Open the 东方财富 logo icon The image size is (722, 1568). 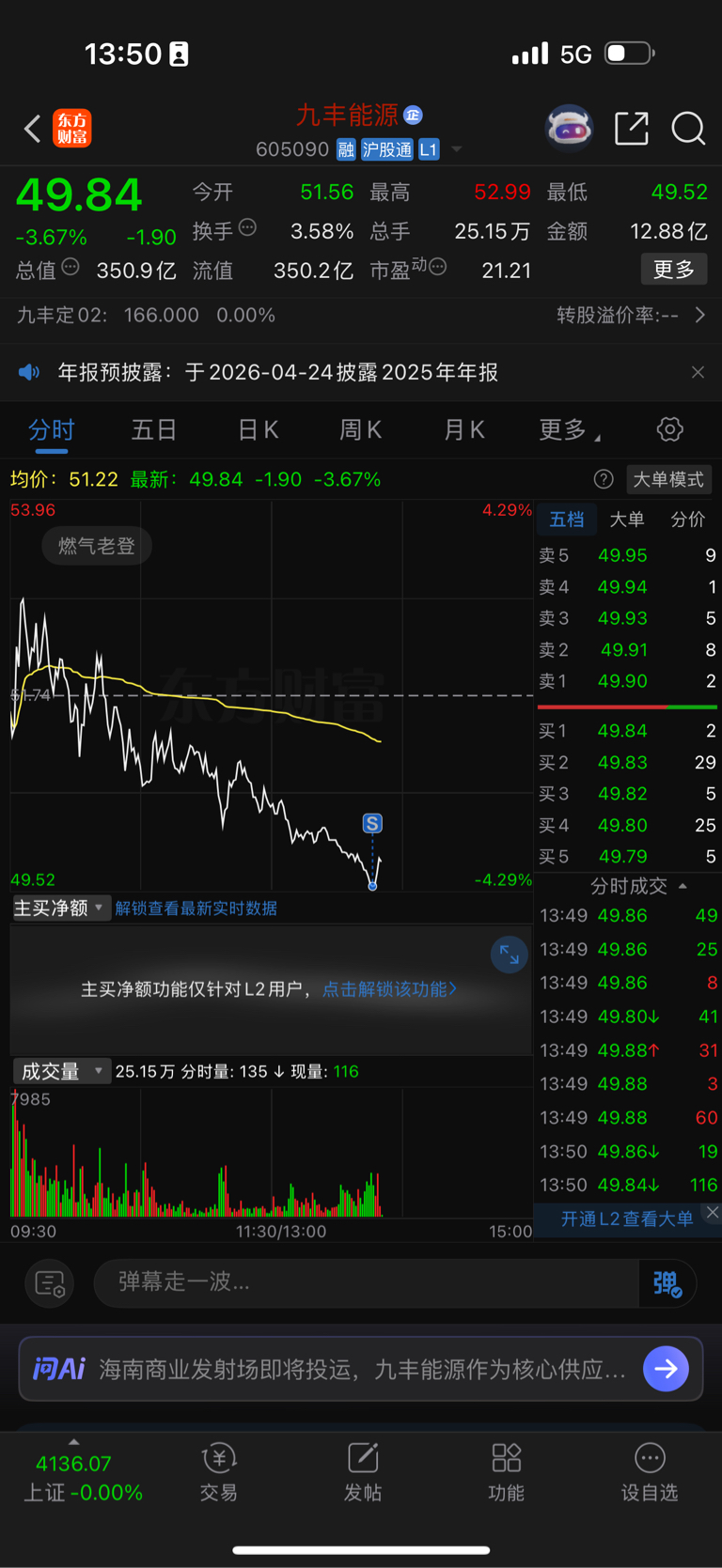click(x=72, y=128)
